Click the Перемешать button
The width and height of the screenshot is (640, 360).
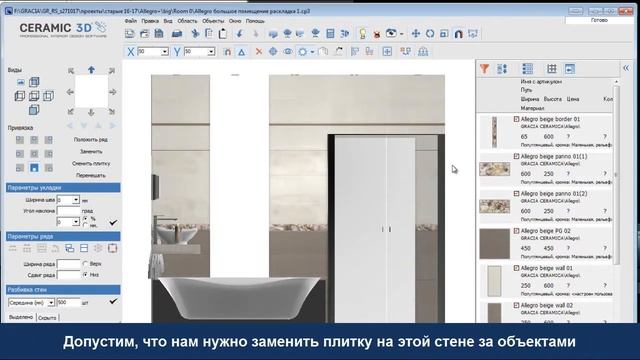pos(91,176)
